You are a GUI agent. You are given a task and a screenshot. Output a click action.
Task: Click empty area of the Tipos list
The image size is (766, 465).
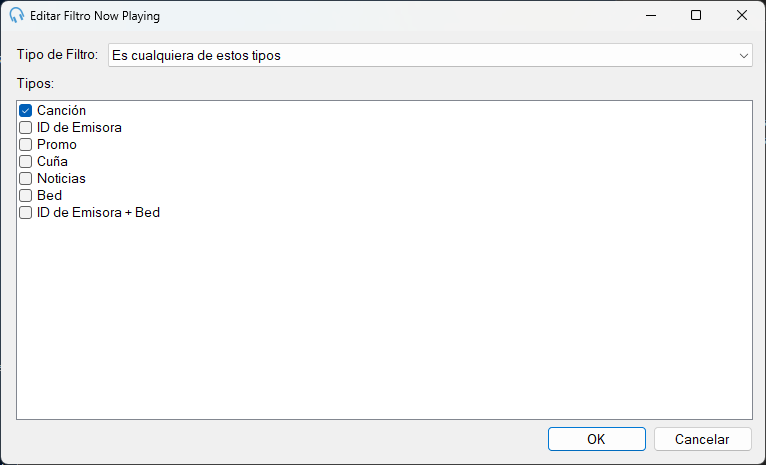(x=384, y=317)
